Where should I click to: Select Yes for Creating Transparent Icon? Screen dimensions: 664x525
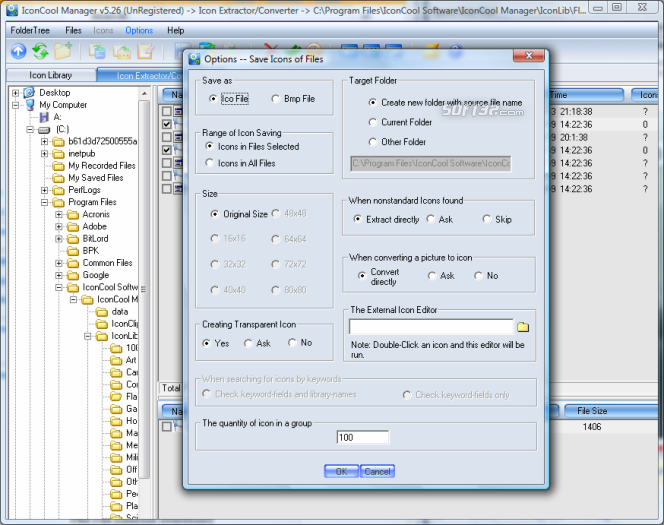click(206, 343)
